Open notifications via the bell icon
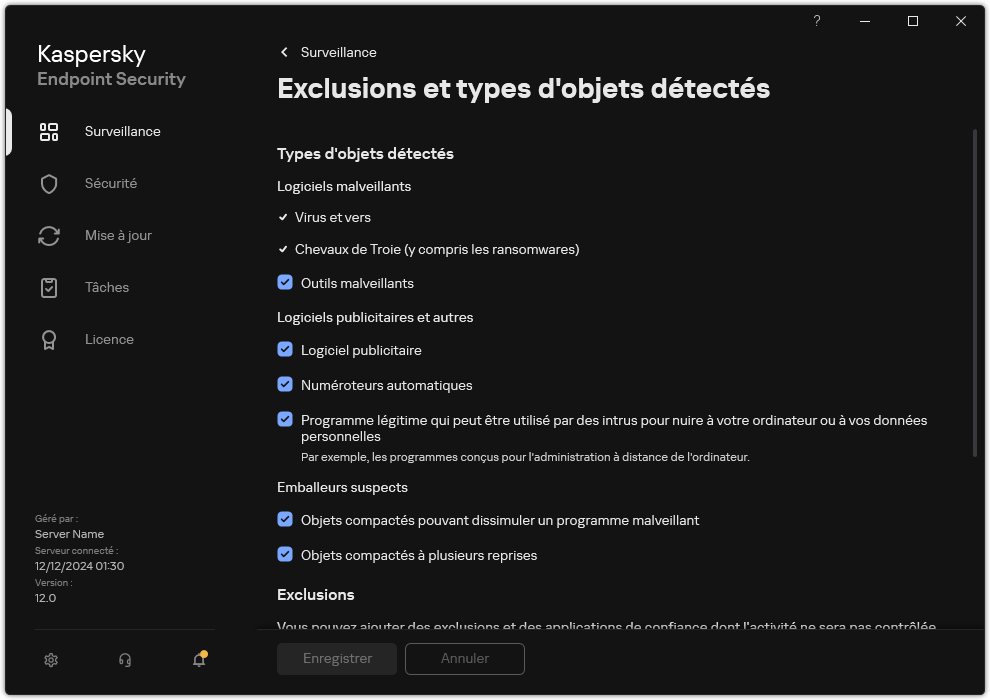990x700 pixels. (200, 659)
